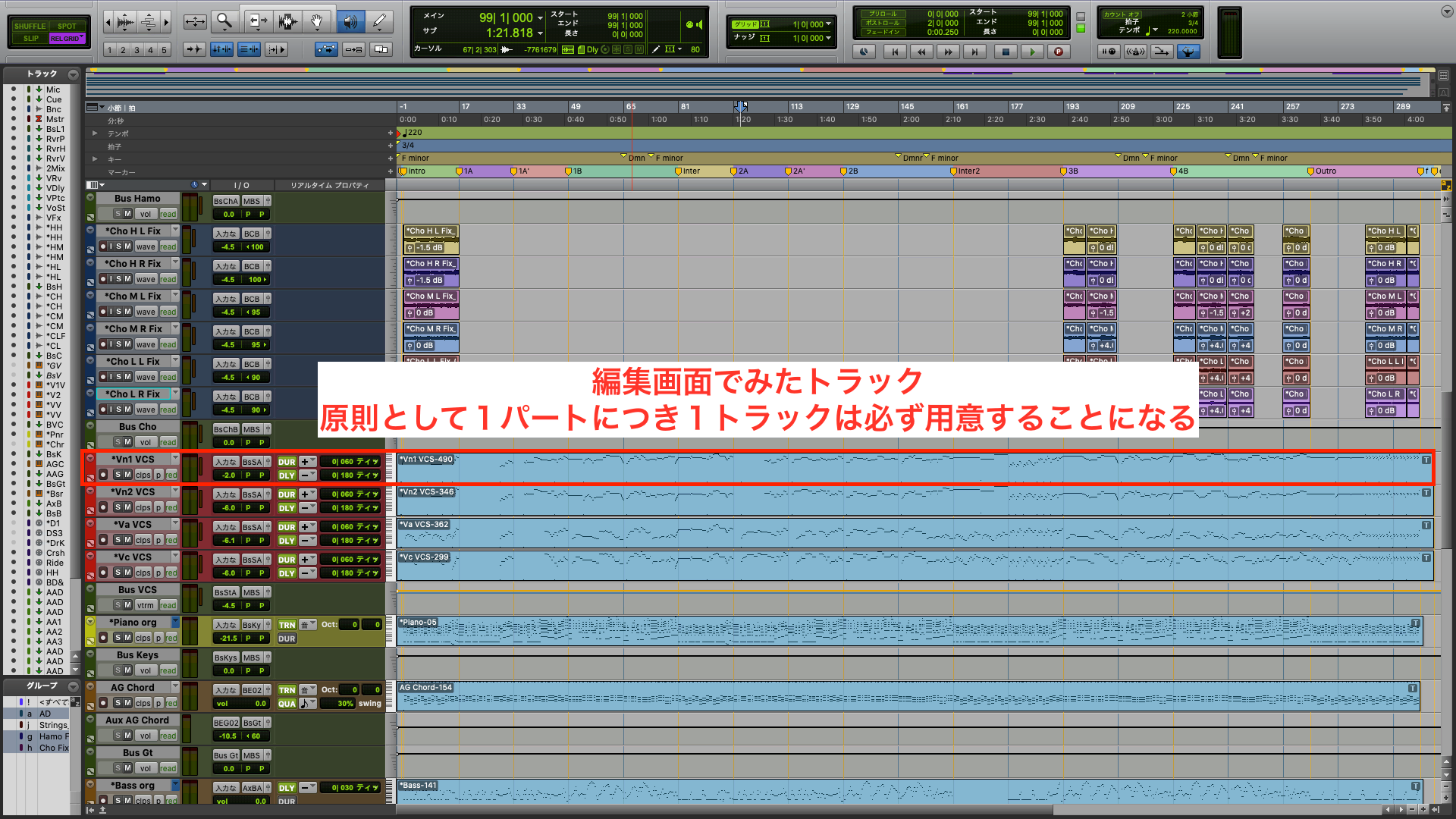Toggle Insertion Follows Playback button

276,49
